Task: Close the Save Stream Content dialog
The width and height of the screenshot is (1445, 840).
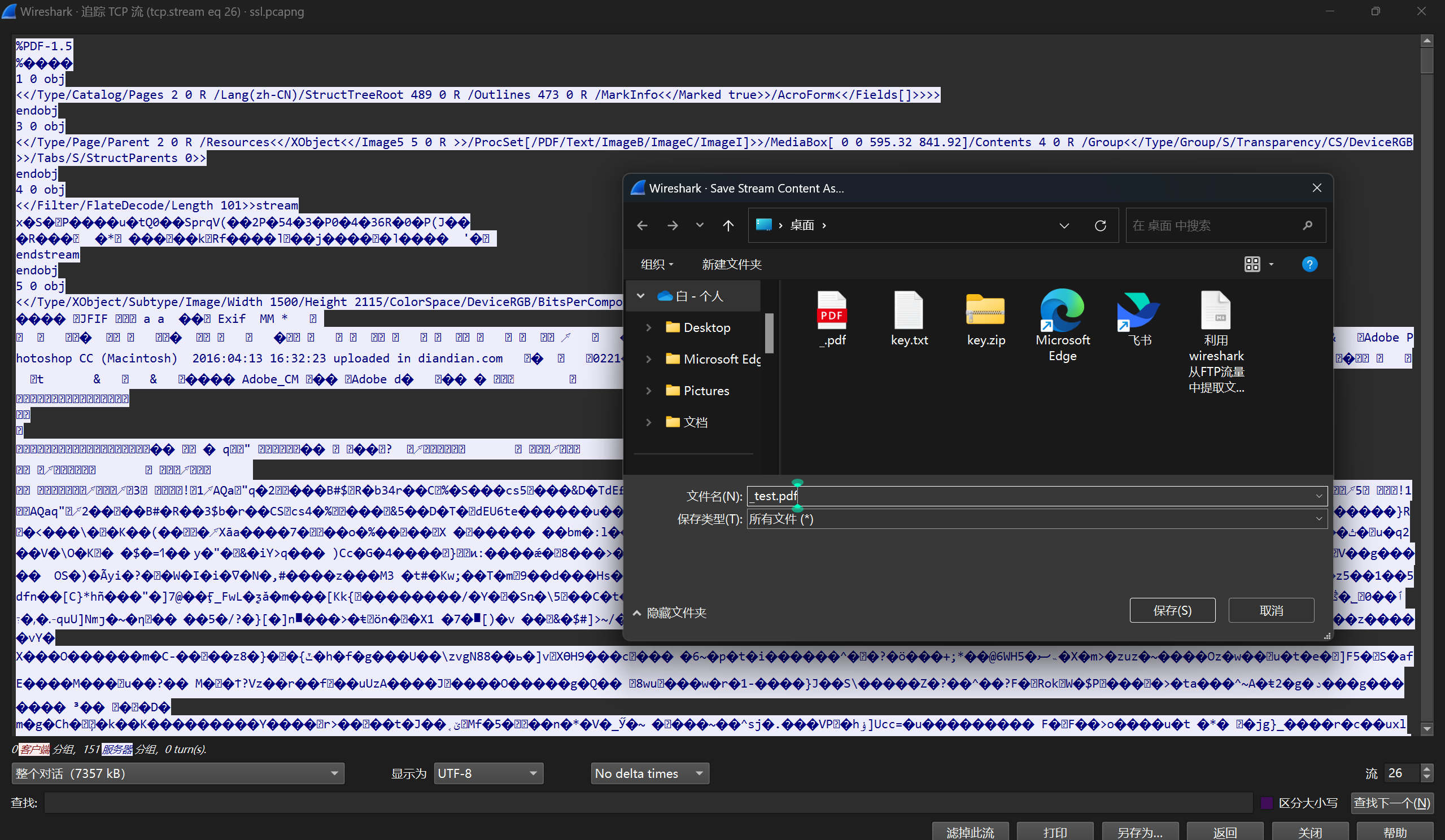Action: pyautogui.click(x=1317, y=188)
